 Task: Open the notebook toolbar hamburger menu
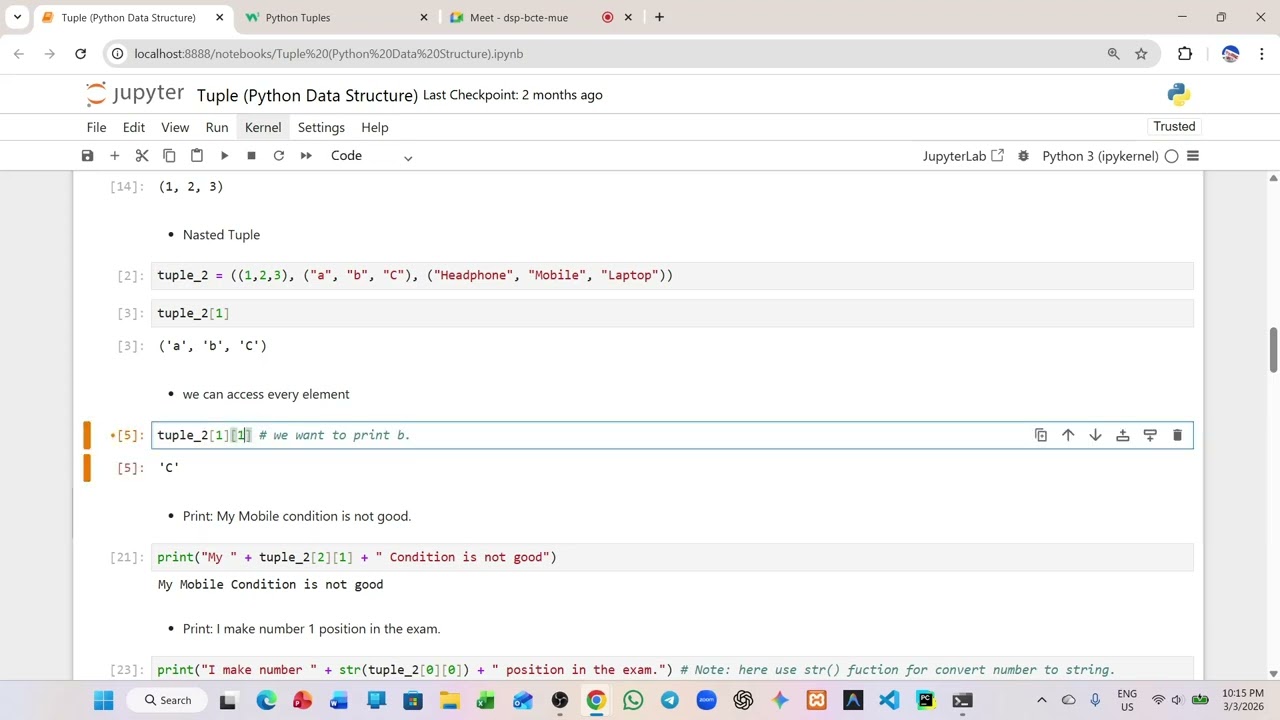coord(1192,156)
